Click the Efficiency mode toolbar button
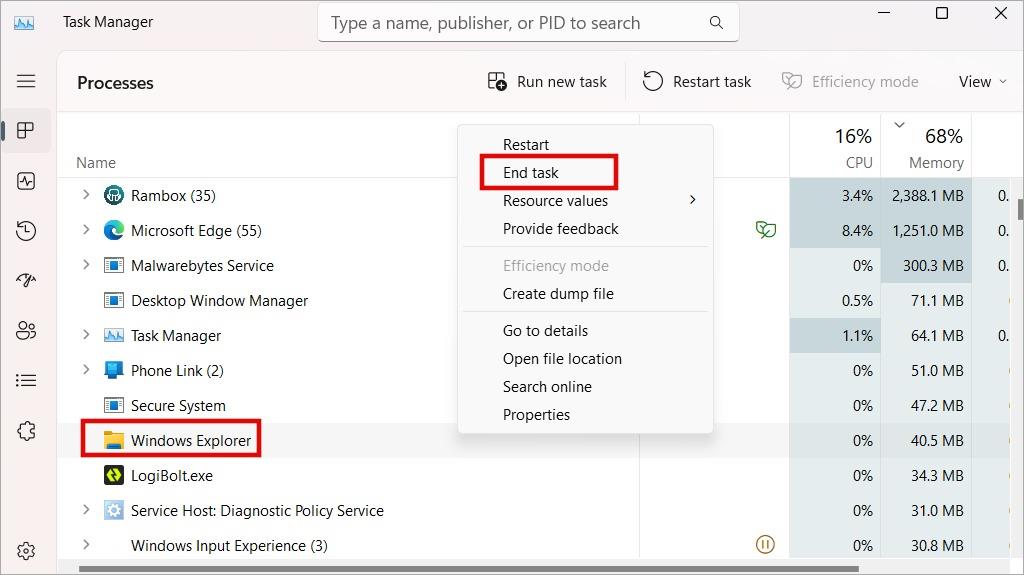1024x575 pixels. pyautogui.click(x=850, y=82)
